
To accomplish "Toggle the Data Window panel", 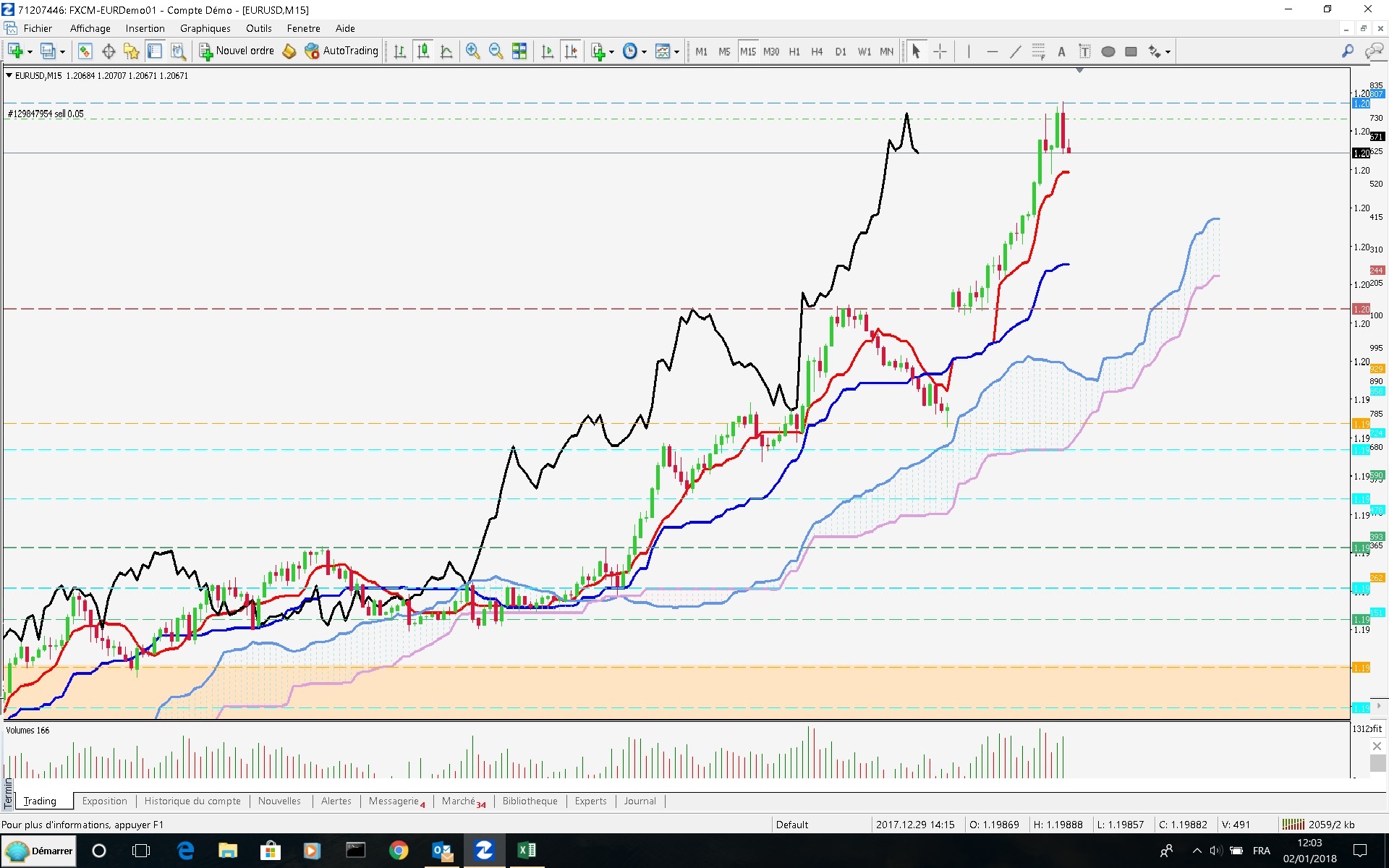I will [x=109, y=51].
